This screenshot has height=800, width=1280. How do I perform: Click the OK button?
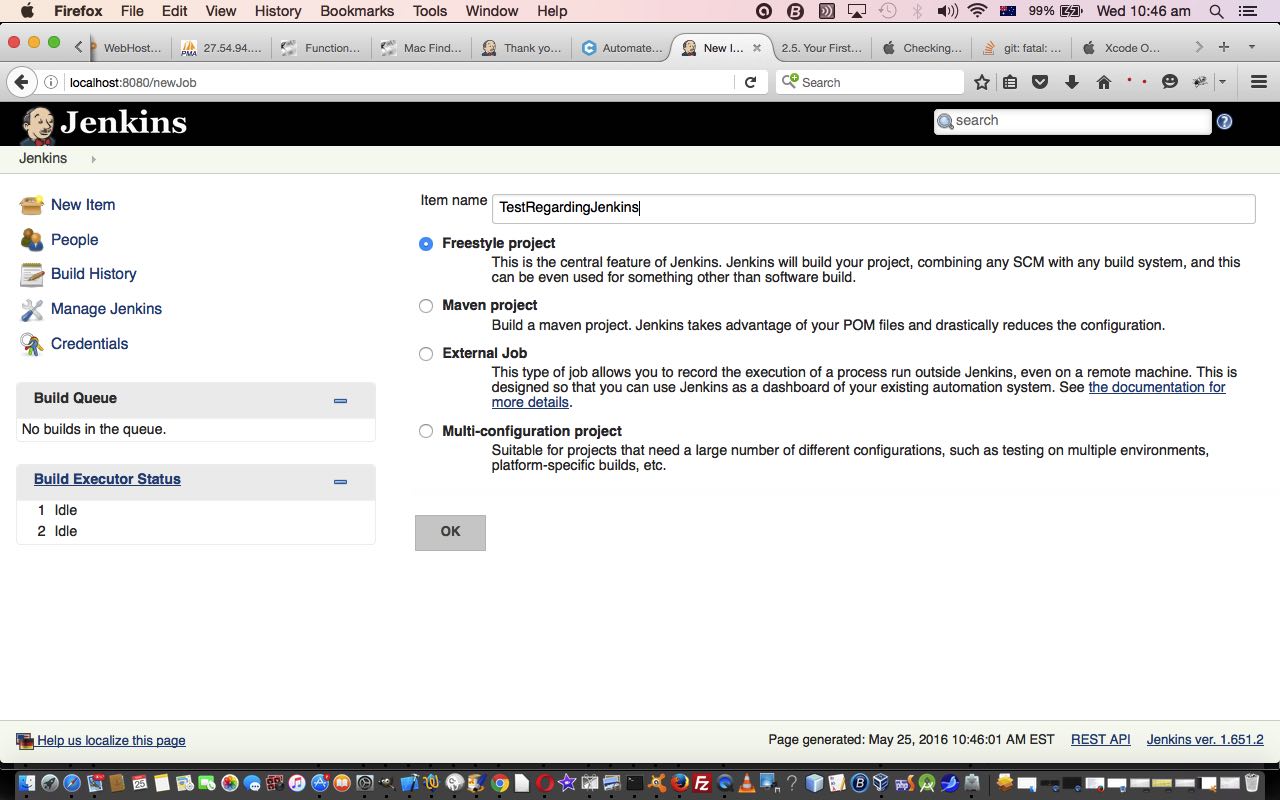(450, 533)
